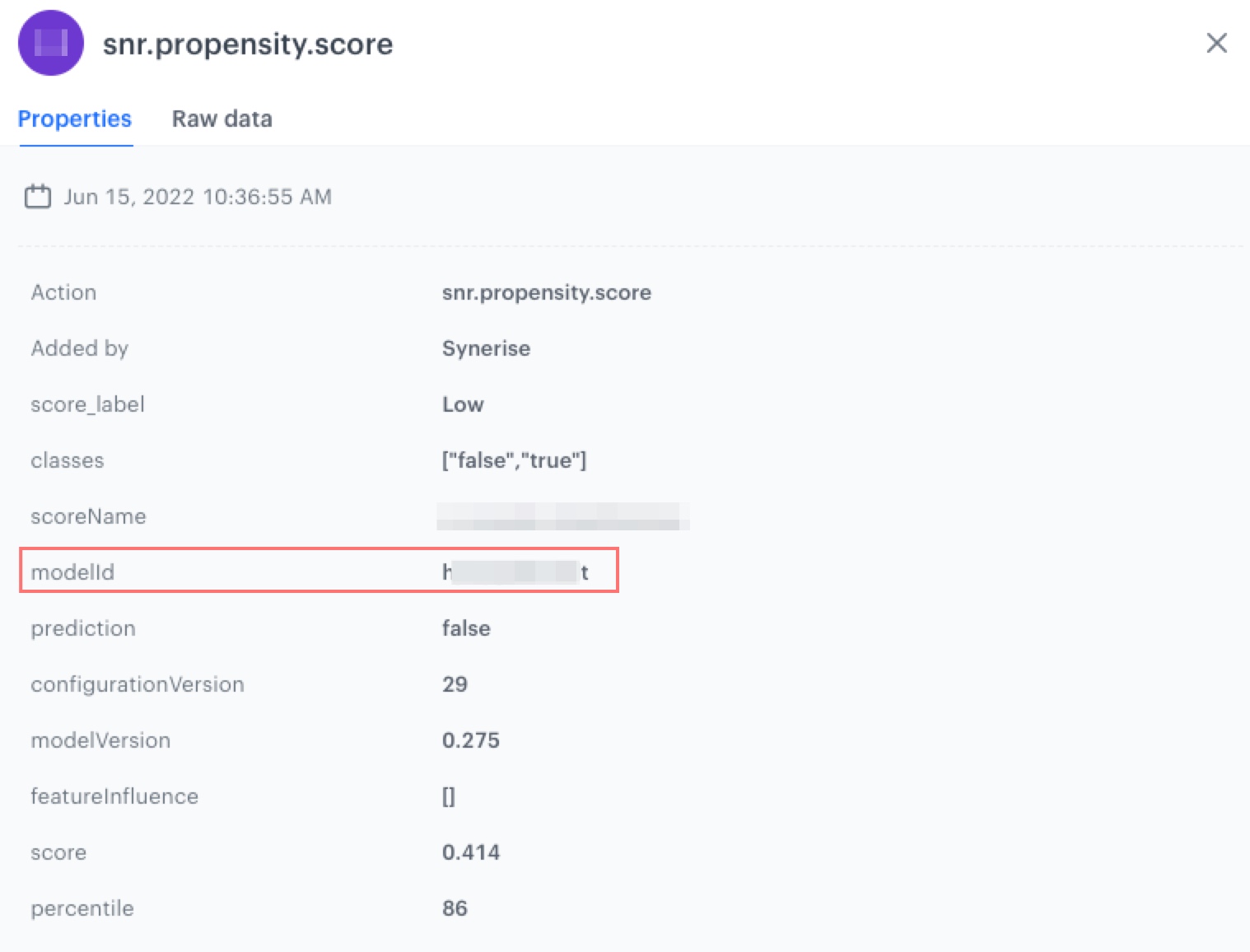The height and width of the screenshot is (952, 1250).
Task: Click the blurred scoreName value
Action: pyautogui.click(x=563, y=517)
